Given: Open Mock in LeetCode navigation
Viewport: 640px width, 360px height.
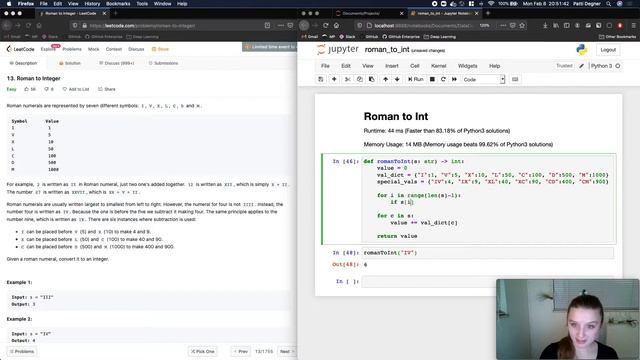Looking at the screenshot, I should (x=93, y=49).
